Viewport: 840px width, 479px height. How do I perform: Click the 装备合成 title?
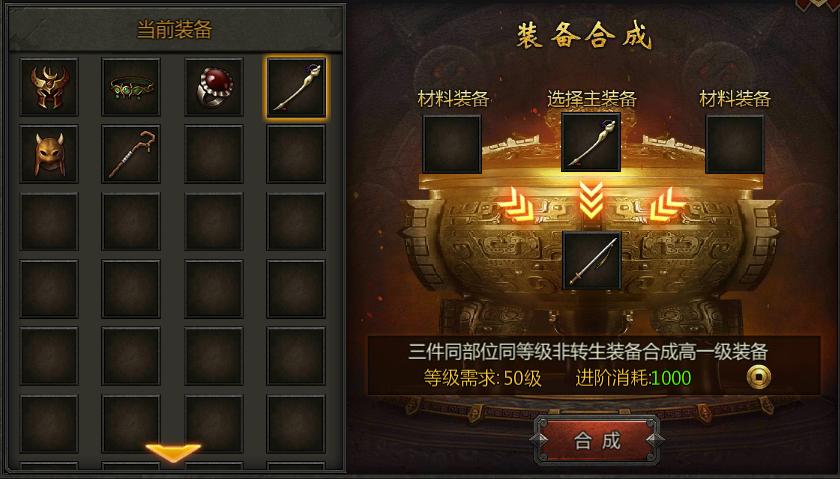[x=584, y=36]
